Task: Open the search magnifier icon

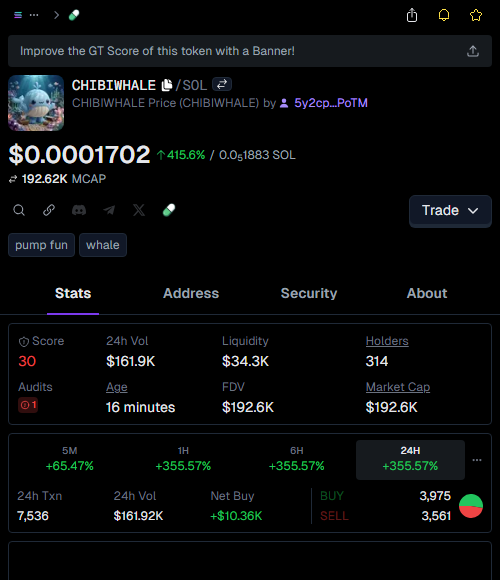Action: pos(19,210)
